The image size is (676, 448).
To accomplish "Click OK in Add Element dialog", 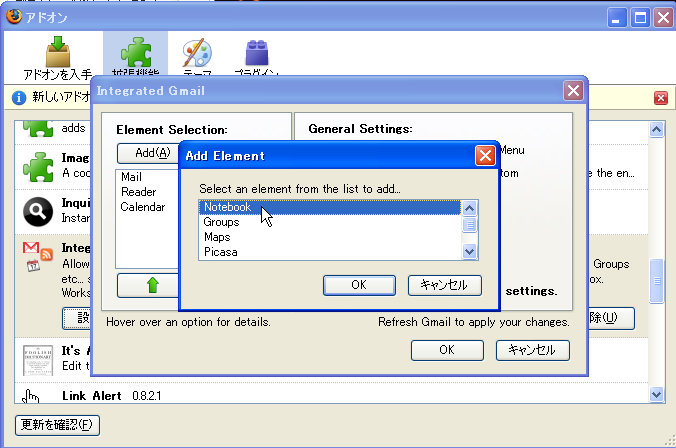I will tap(359, 285).
